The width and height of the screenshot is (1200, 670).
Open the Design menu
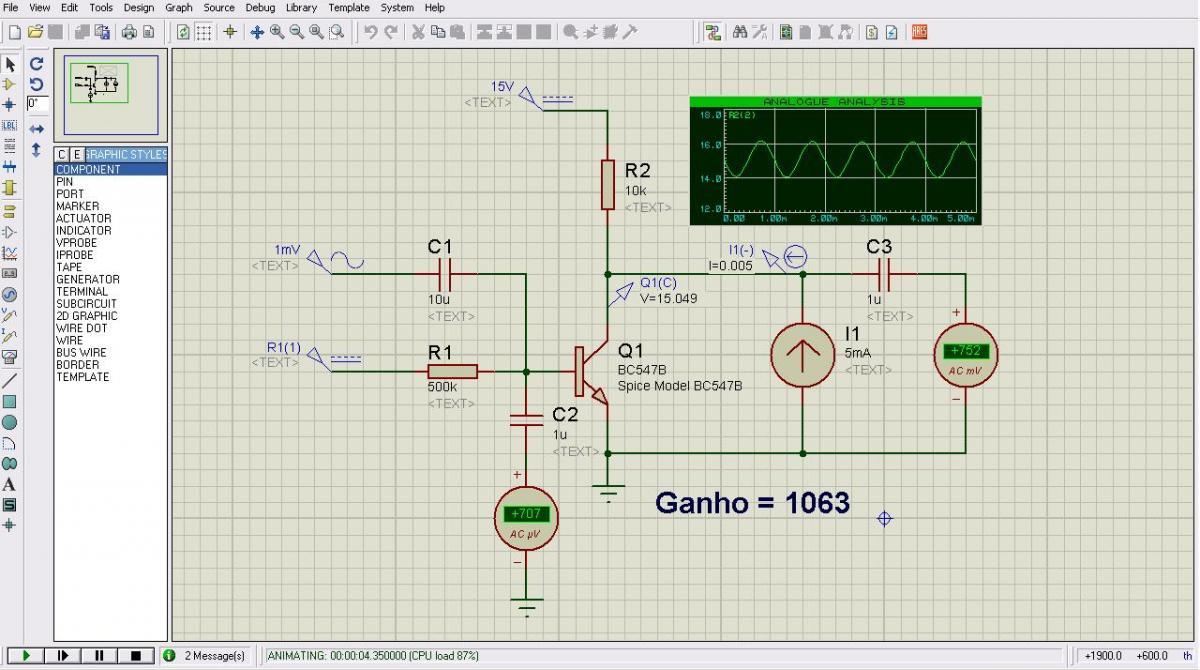click(139, 7)
